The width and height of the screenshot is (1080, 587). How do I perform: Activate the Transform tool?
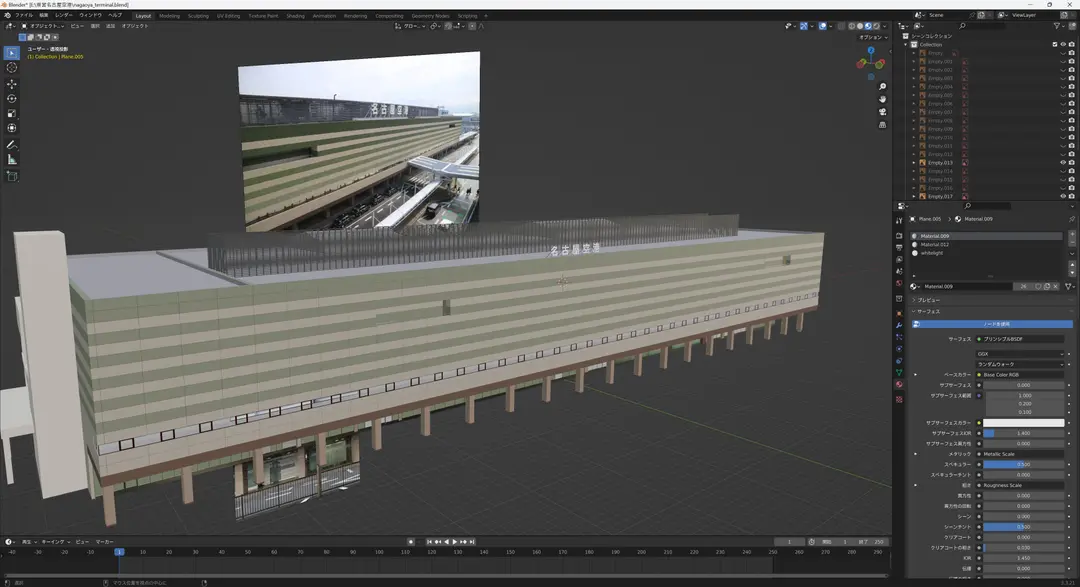12,128
